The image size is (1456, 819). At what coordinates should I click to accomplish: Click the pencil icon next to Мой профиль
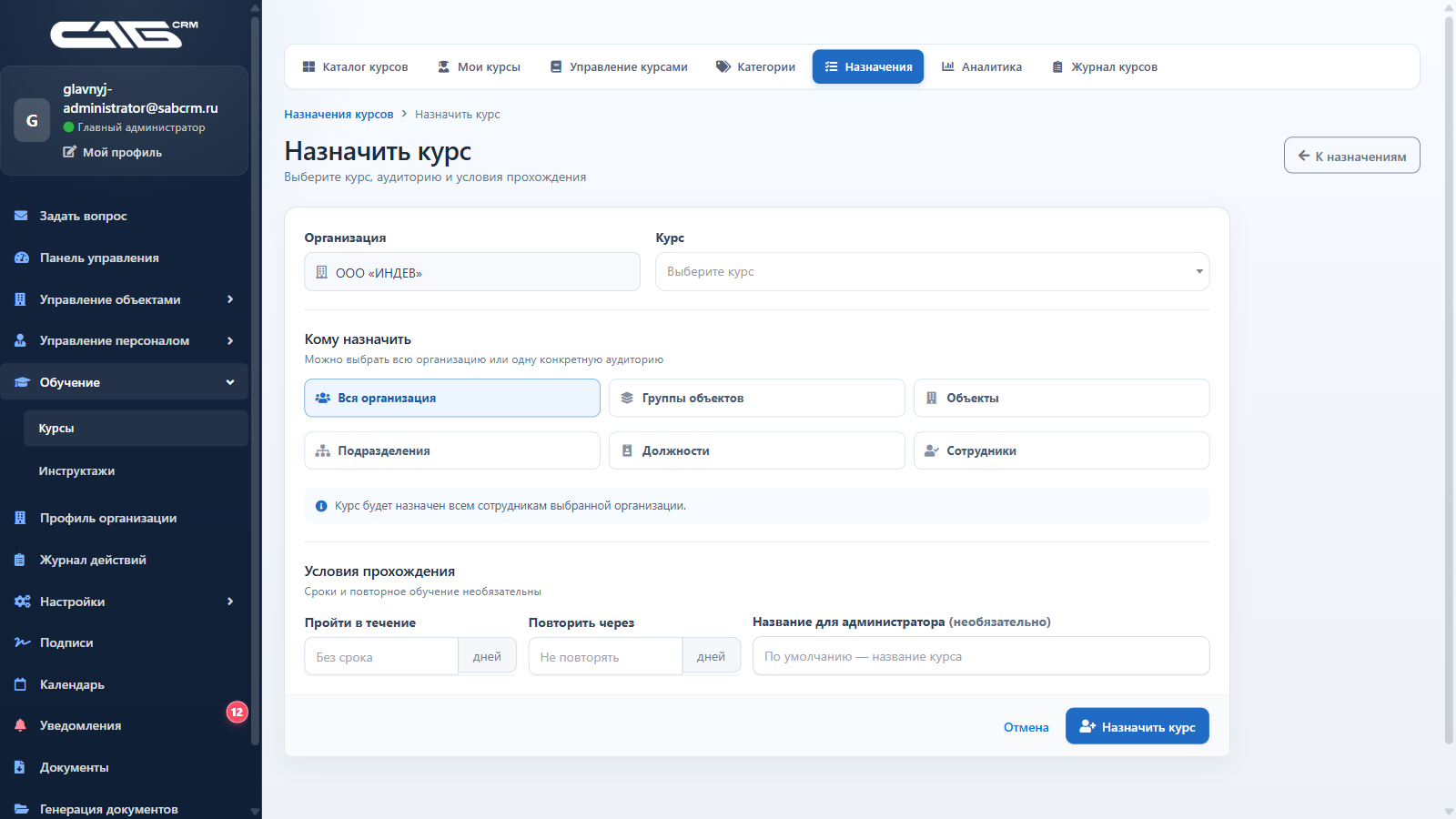click(x=69, y=152)
